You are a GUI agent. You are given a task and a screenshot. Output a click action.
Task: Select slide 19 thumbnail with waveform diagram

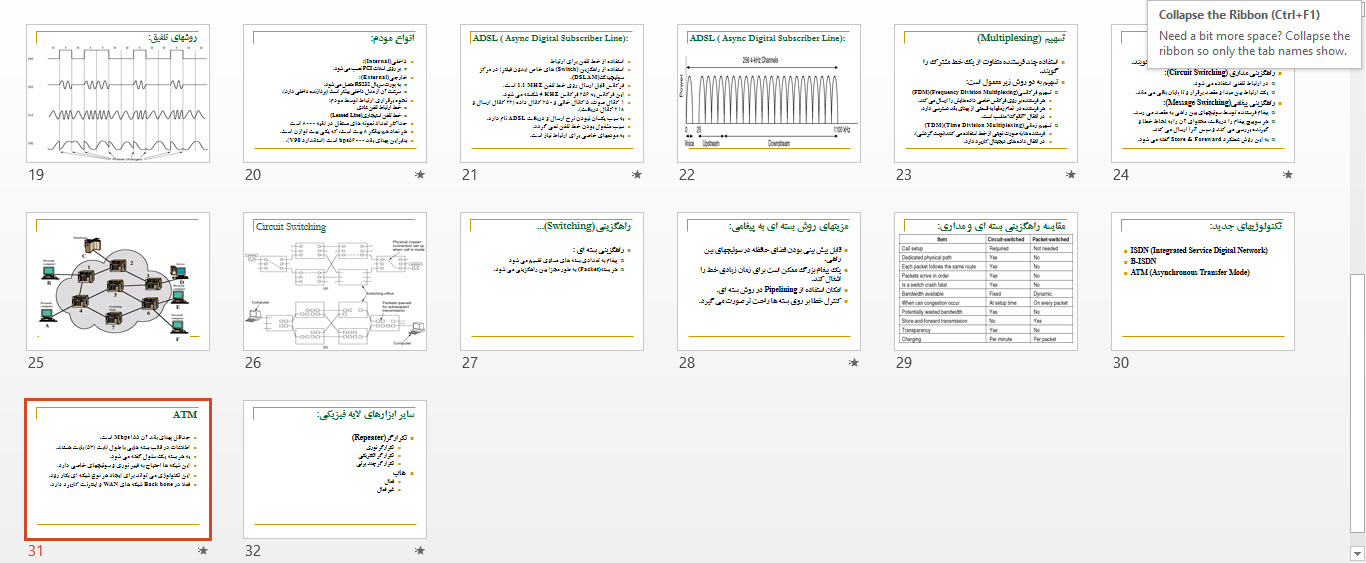tap(119, 94)
